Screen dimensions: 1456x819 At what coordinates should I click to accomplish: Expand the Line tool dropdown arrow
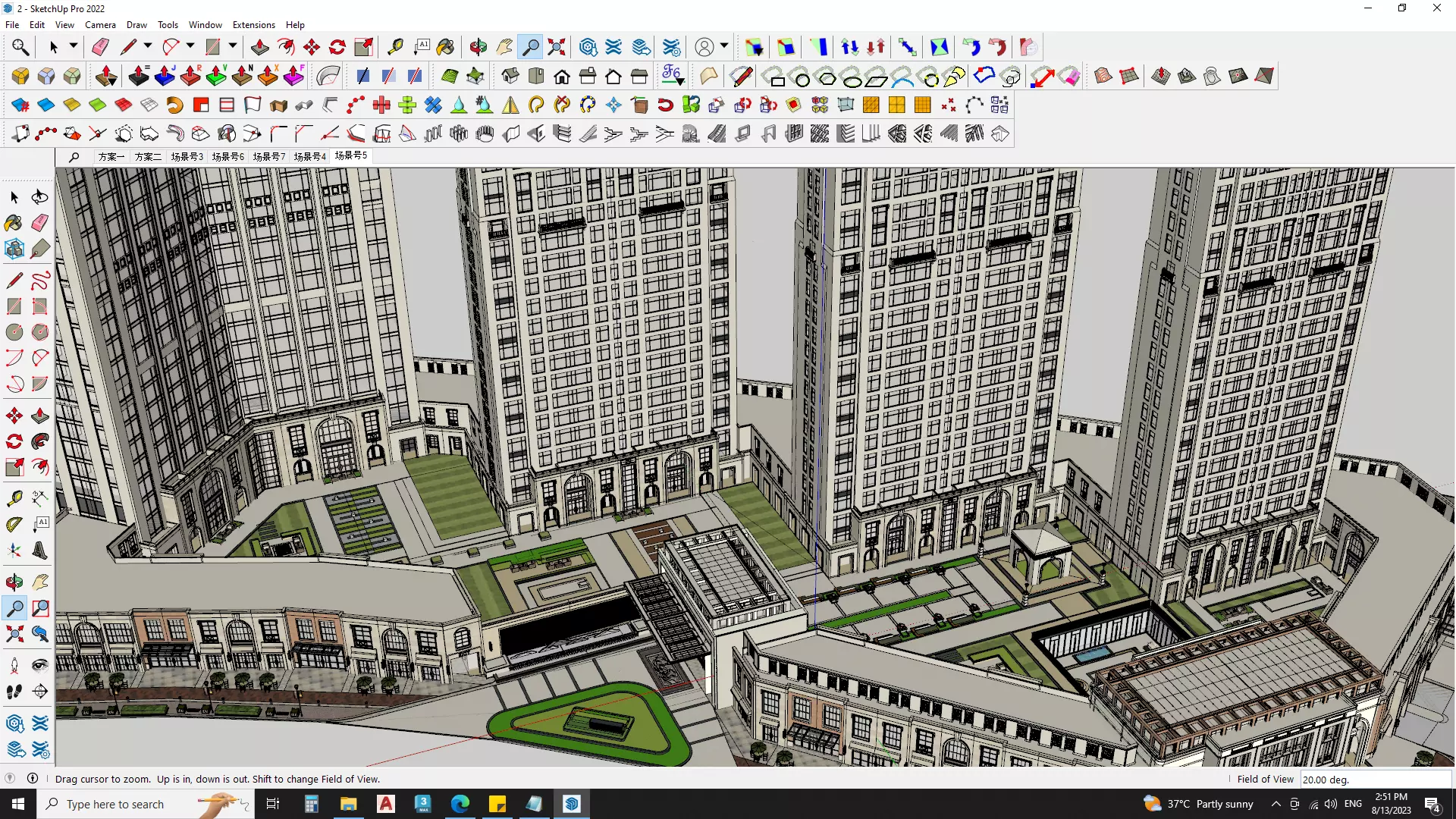point(148,46)
